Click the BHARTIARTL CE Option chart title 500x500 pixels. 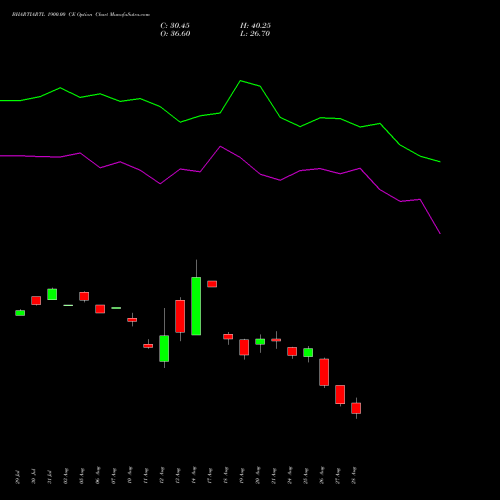click(x=81, y=15)
